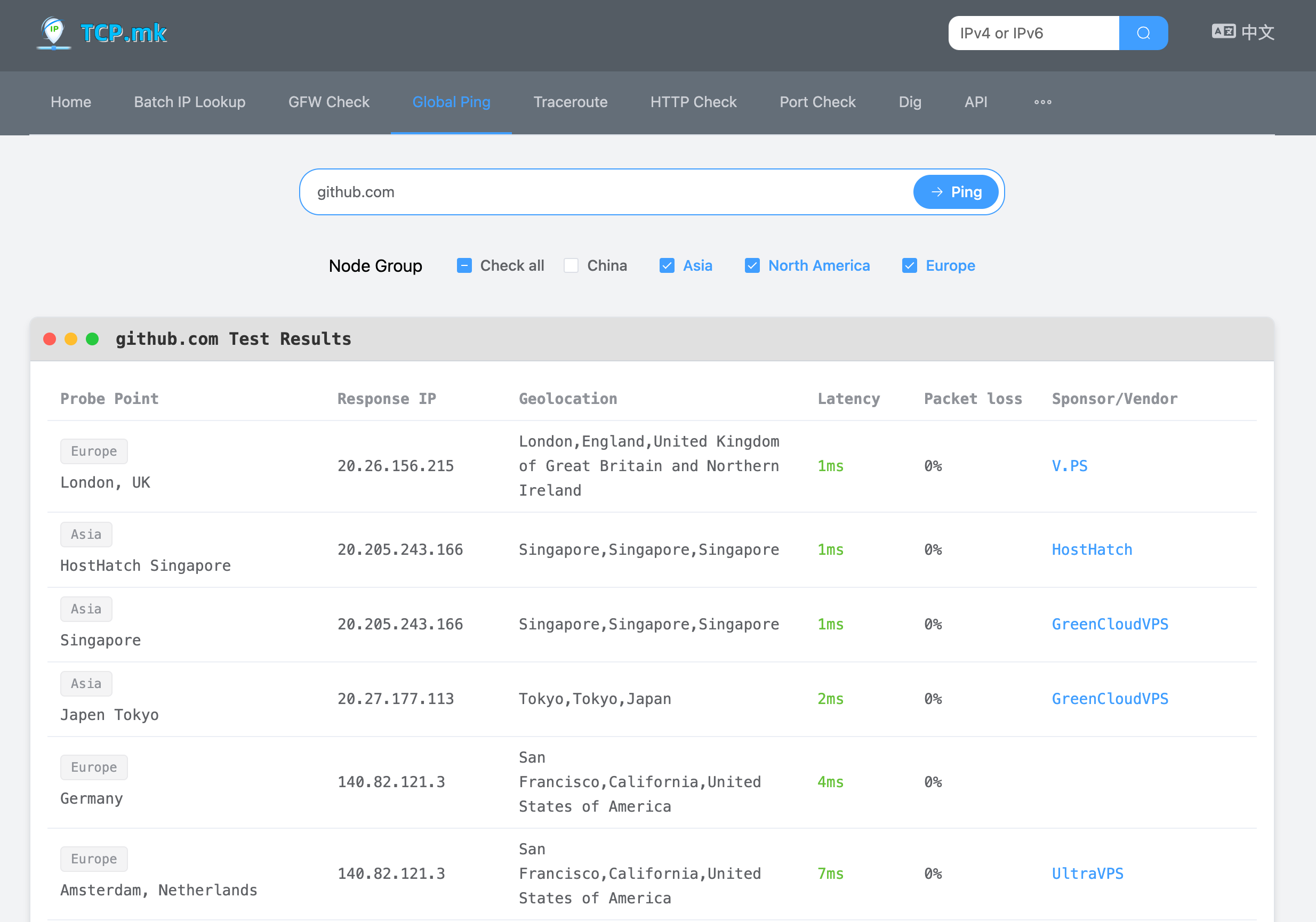1316x922 pixels.
Task: Click the Geolocation column header
Action: [568, 398]
